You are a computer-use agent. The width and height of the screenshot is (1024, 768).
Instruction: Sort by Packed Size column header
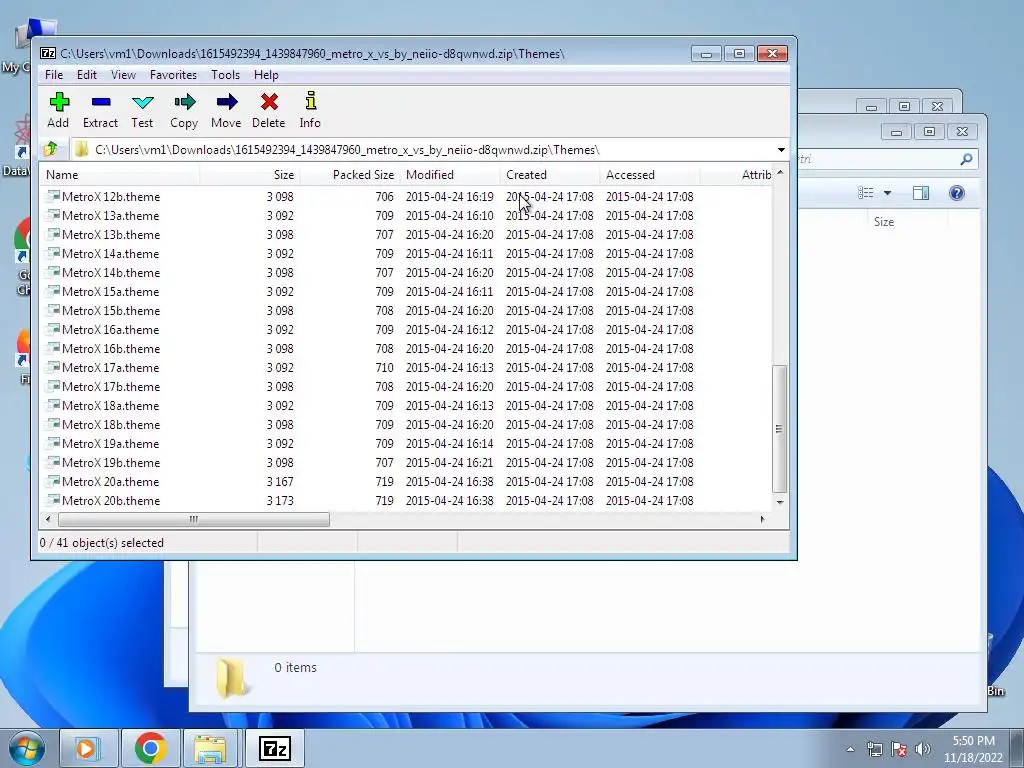click(349, 174)
